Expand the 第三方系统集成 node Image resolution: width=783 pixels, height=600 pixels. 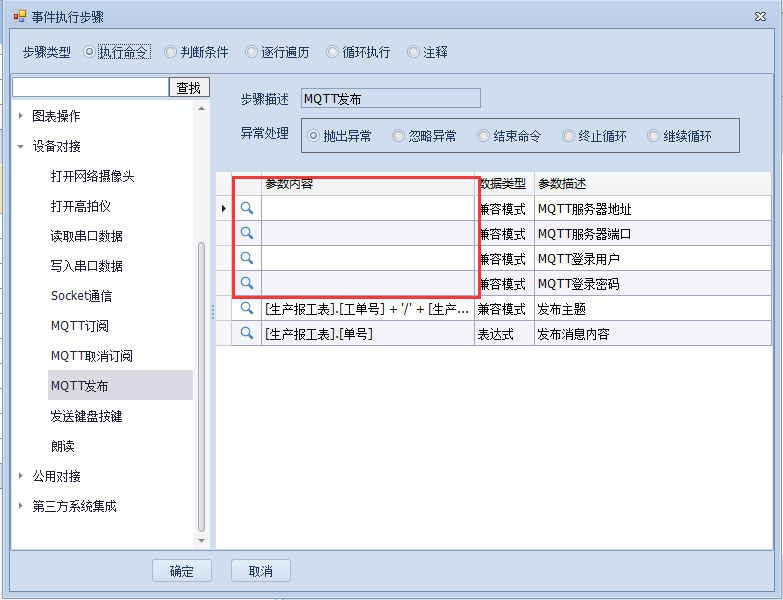click(x=20, y=506)
